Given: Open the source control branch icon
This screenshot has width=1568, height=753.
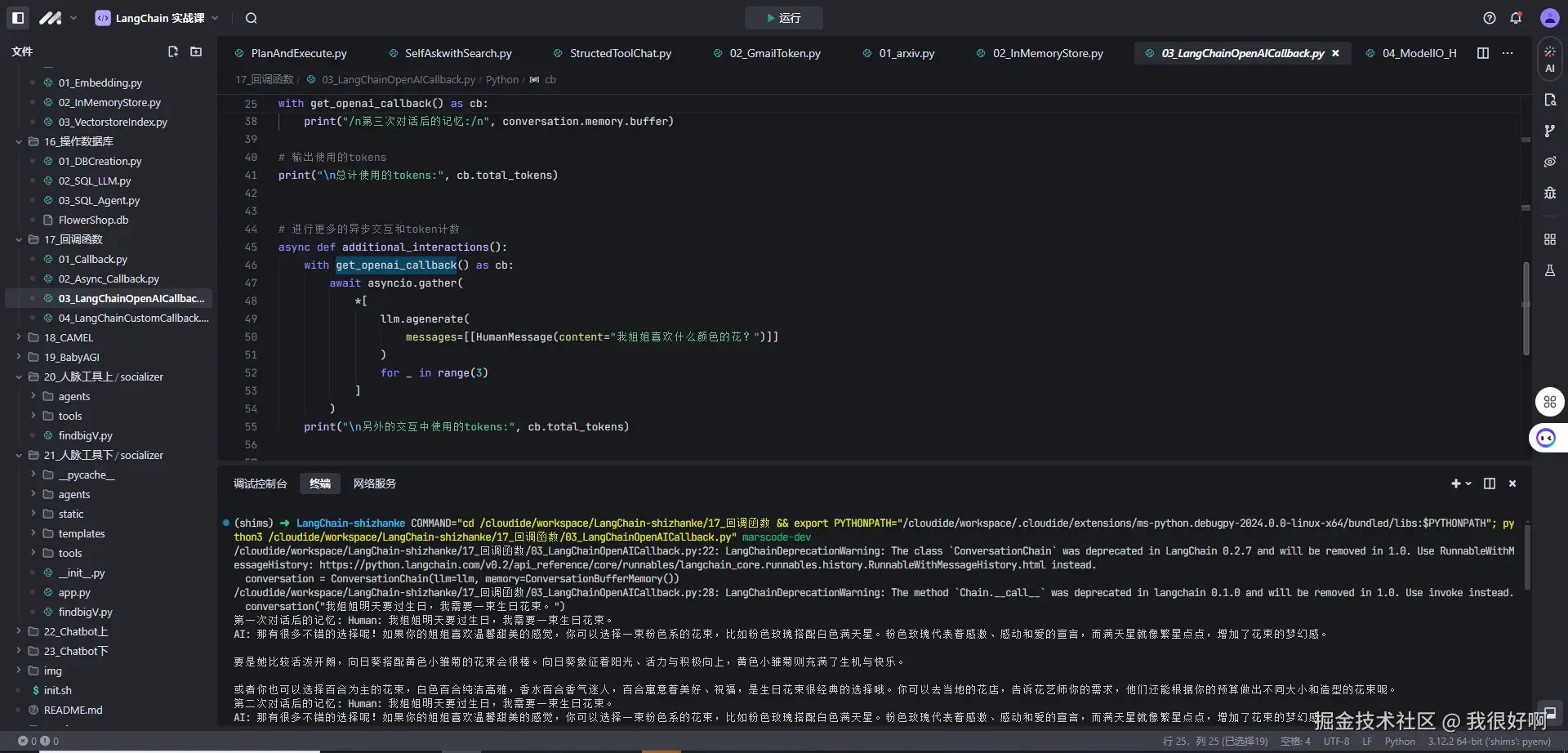Looking at the screenshot, I should (1549, 131).
